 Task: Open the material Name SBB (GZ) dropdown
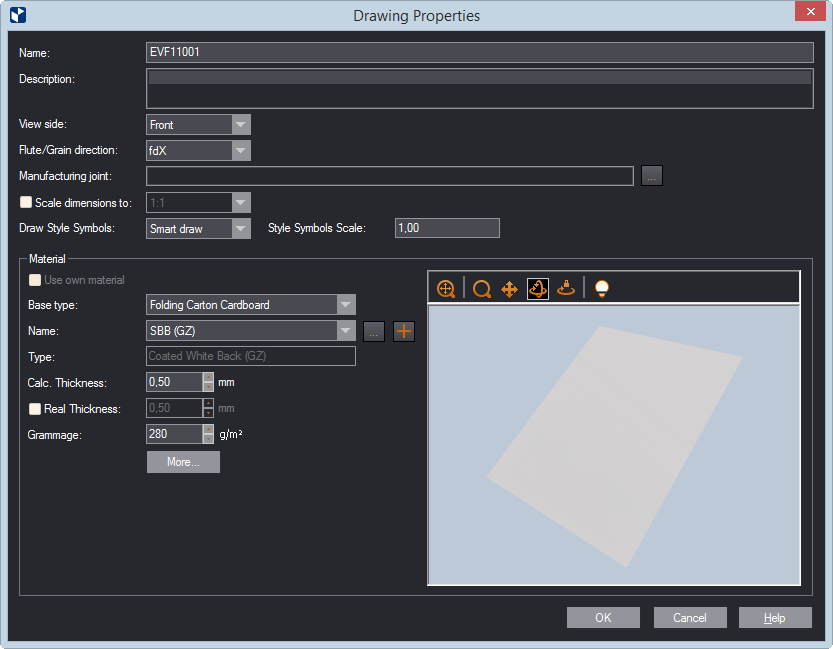[x=346, y=331]
